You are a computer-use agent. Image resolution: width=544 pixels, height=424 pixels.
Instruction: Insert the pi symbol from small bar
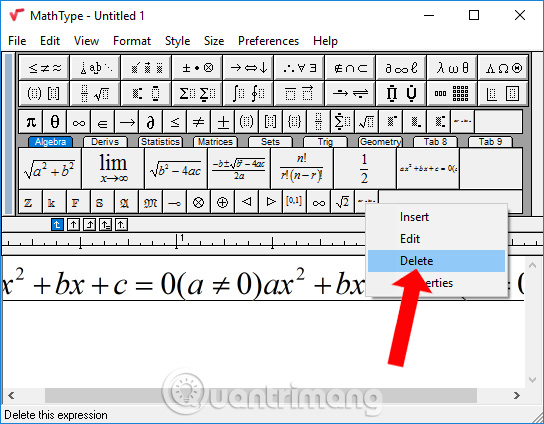pyautogui.click(x=31, y=122)
